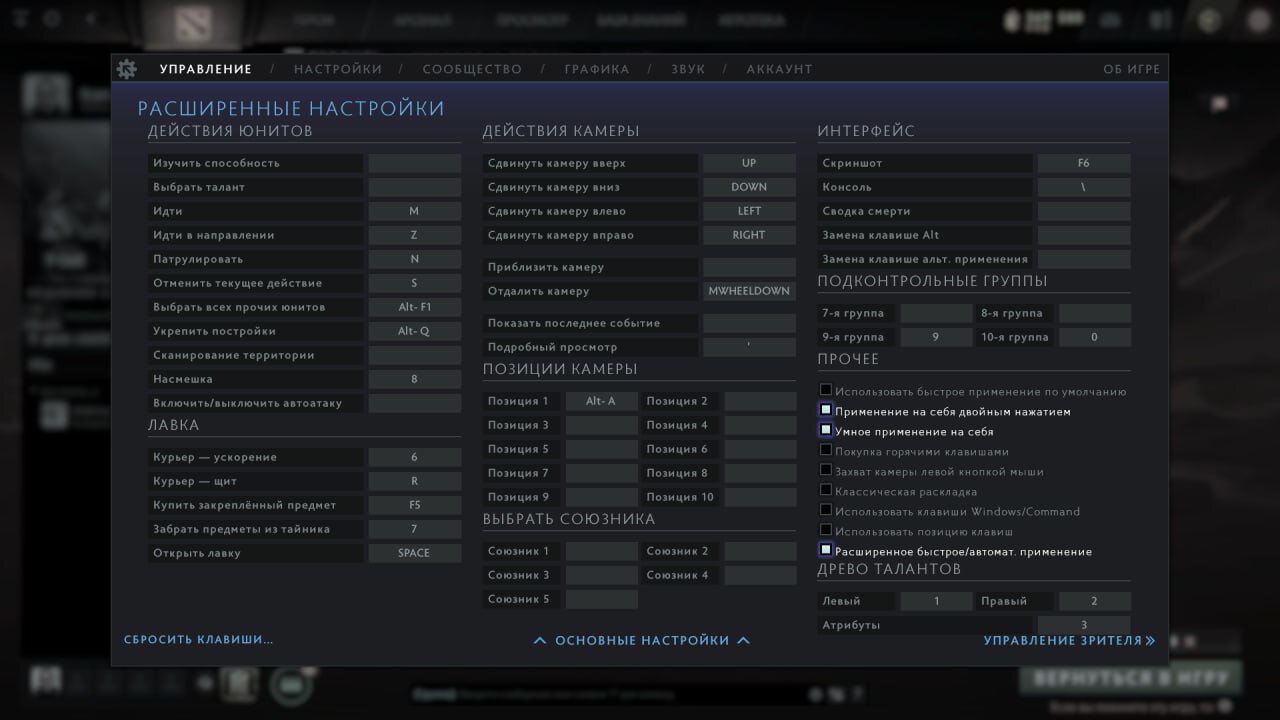1280x720 pixels.
Task: Toggle Покупка горячими клавишами checkbox
Action: 826,450
